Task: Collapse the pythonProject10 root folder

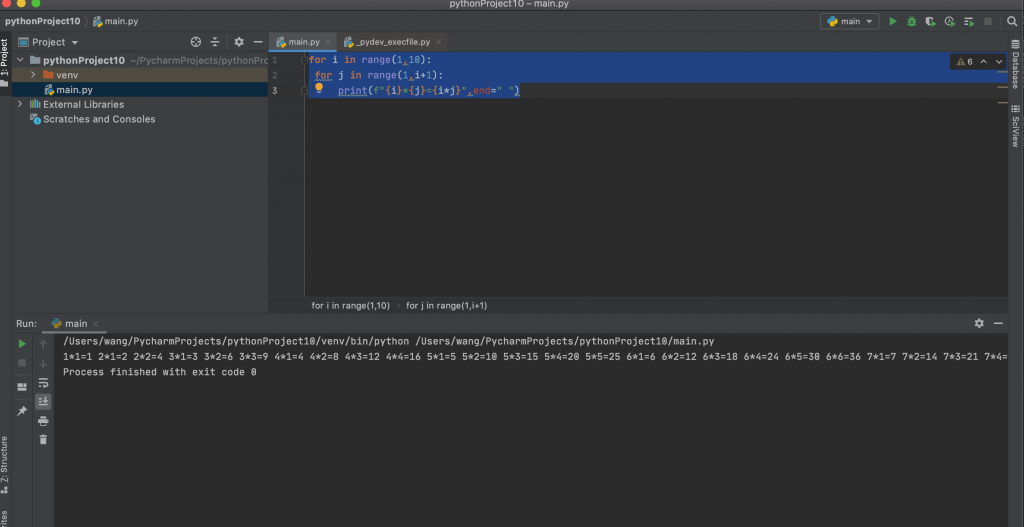Action: 20,60
